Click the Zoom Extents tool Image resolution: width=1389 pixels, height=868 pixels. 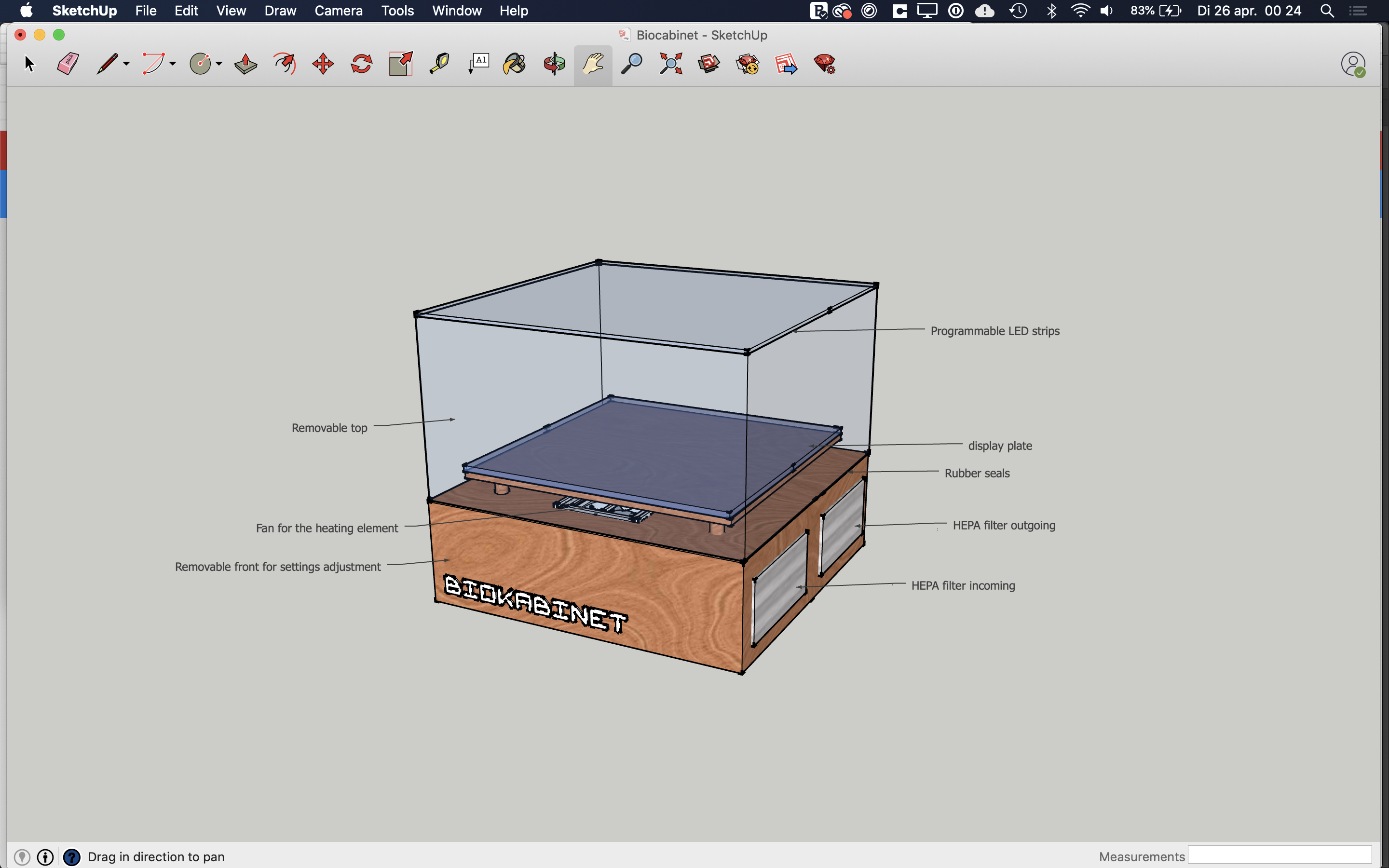click(670, 64)
